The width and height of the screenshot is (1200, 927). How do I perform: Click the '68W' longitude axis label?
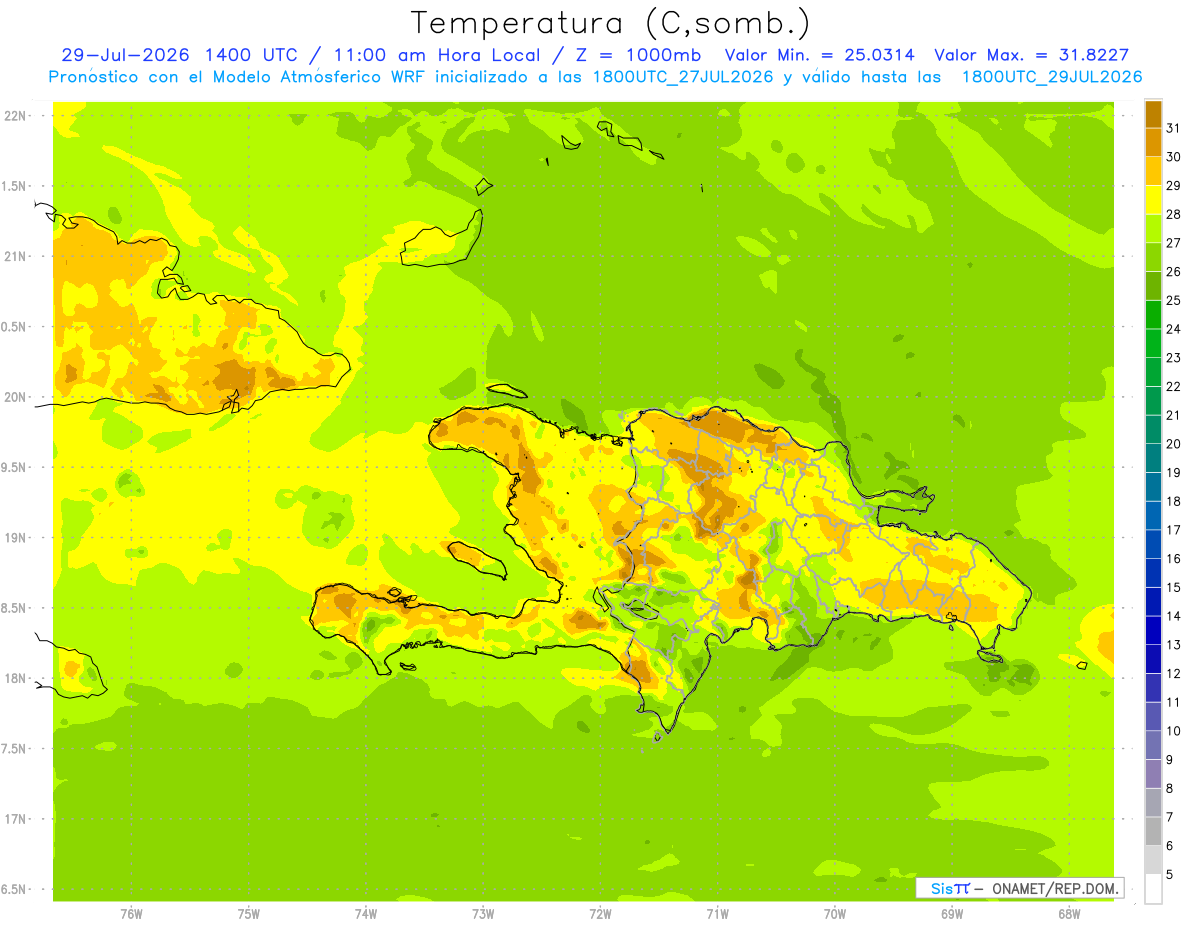(1069, 915)
